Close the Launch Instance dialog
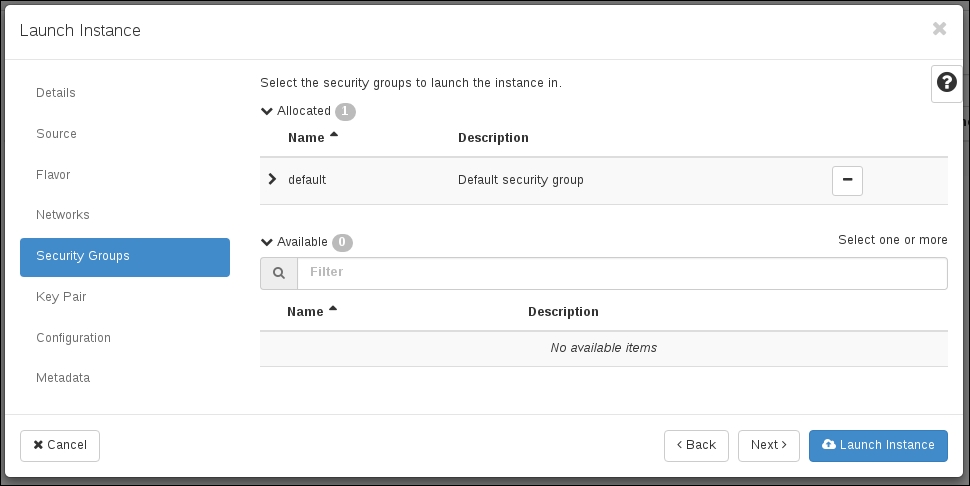Image resolution: width=970 pixels, height=486 pixels. point(939,29)
